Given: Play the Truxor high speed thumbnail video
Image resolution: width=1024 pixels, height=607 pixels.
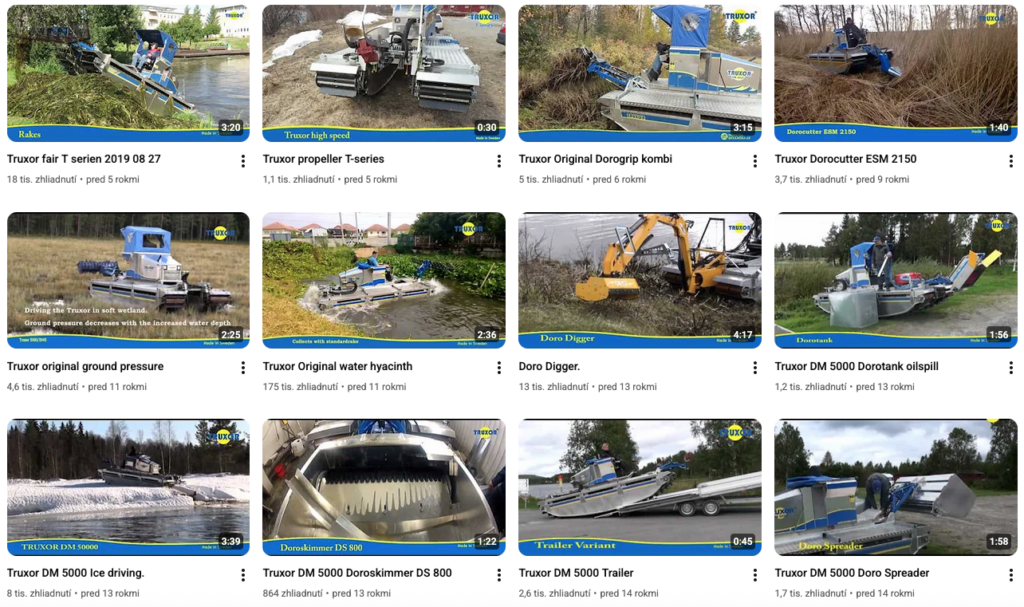Looking at the screenshot, I should pyautogui.click(x=384, y=73).
